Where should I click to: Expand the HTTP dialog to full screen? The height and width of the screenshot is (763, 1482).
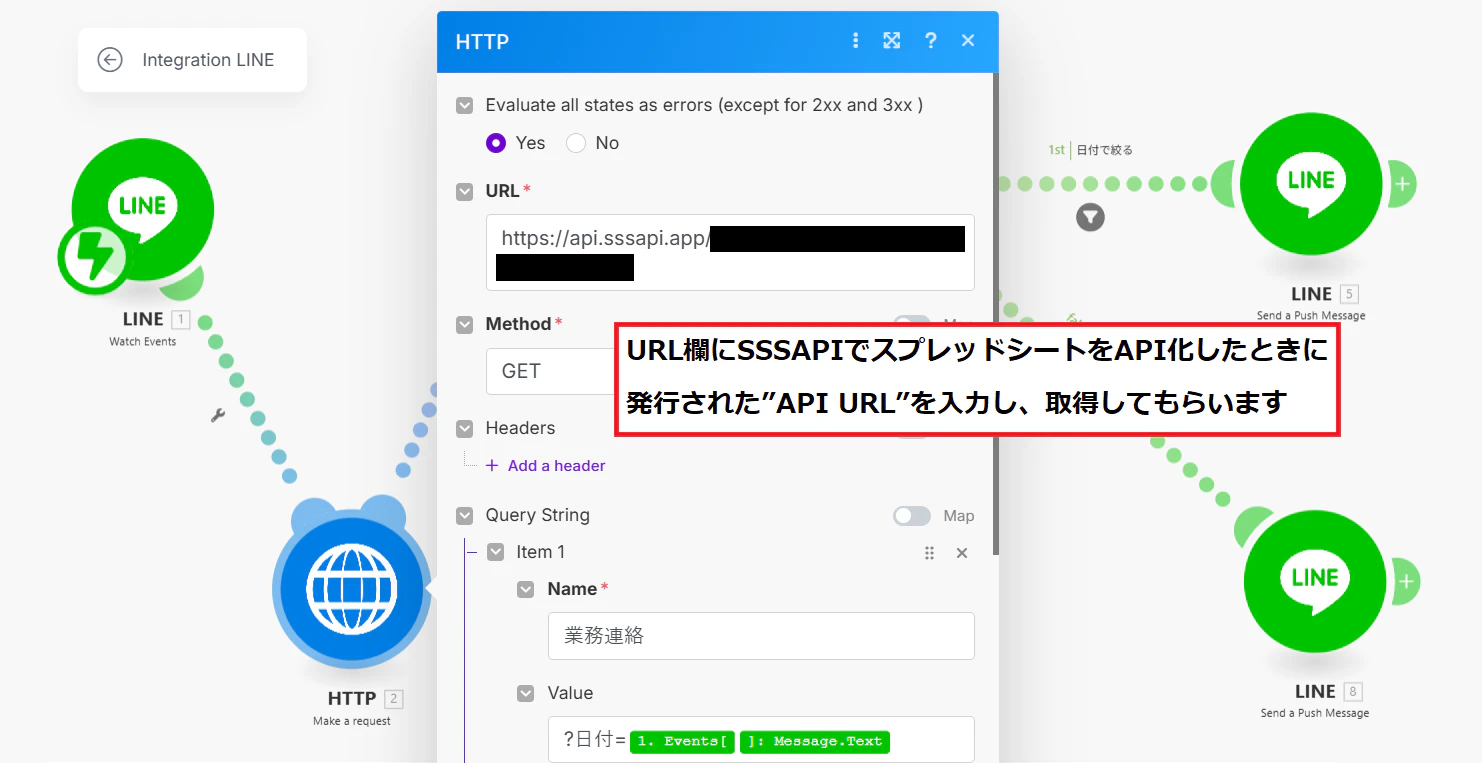tap(892, 40)
